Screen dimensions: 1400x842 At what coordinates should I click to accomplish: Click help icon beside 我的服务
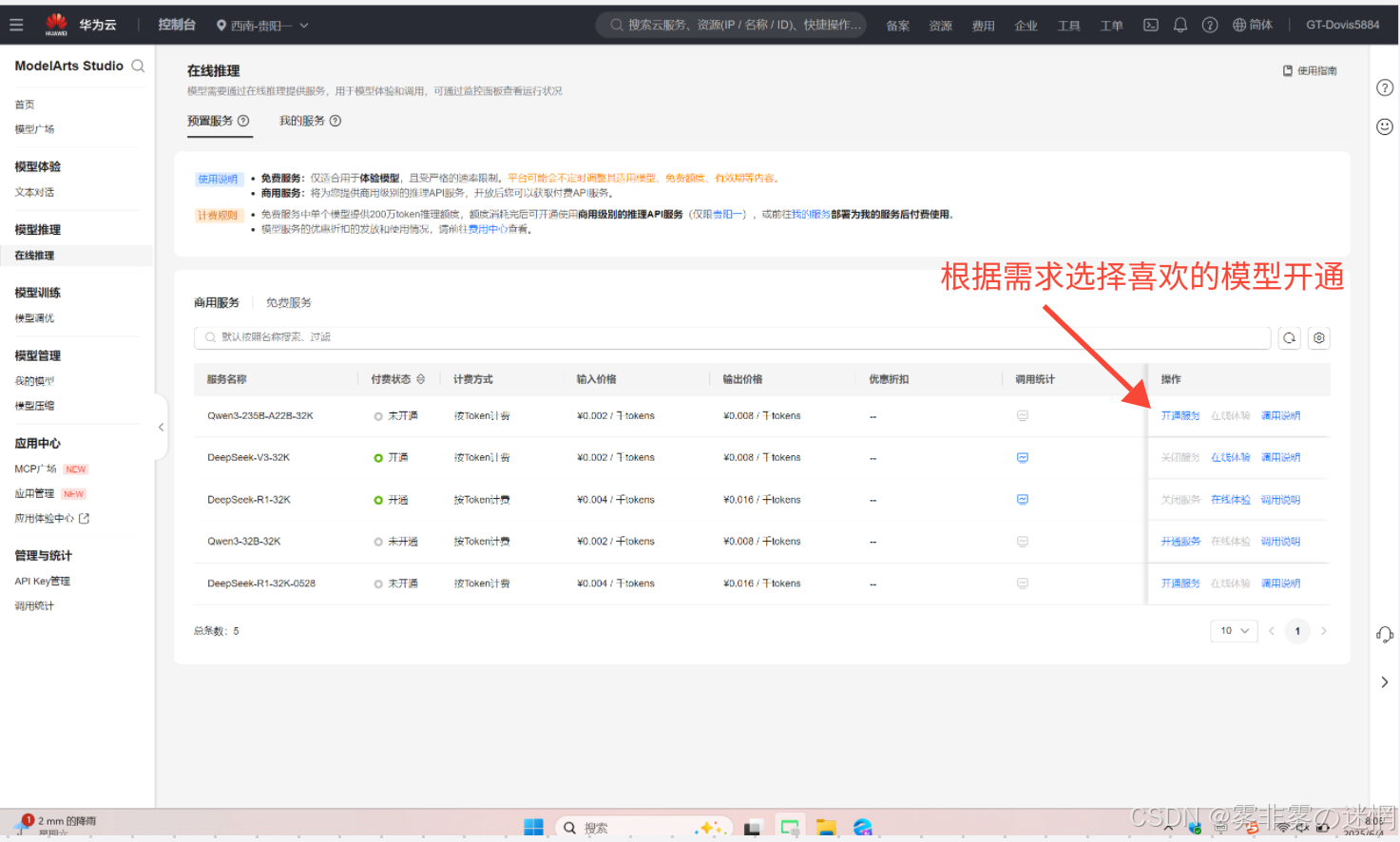tap(336, 121)
